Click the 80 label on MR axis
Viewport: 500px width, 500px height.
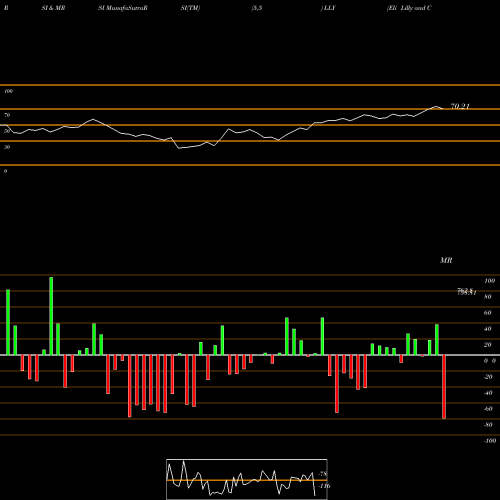(x=488, y=297)
